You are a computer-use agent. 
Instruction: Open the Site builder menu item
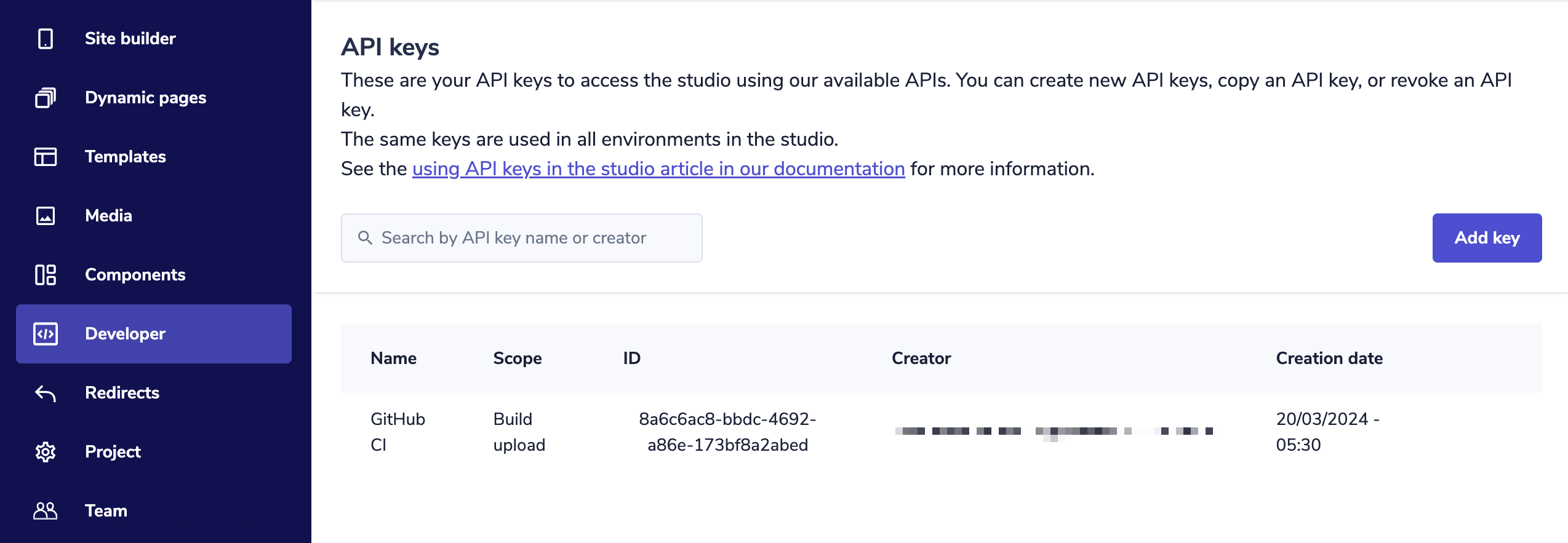coord(130,39)
